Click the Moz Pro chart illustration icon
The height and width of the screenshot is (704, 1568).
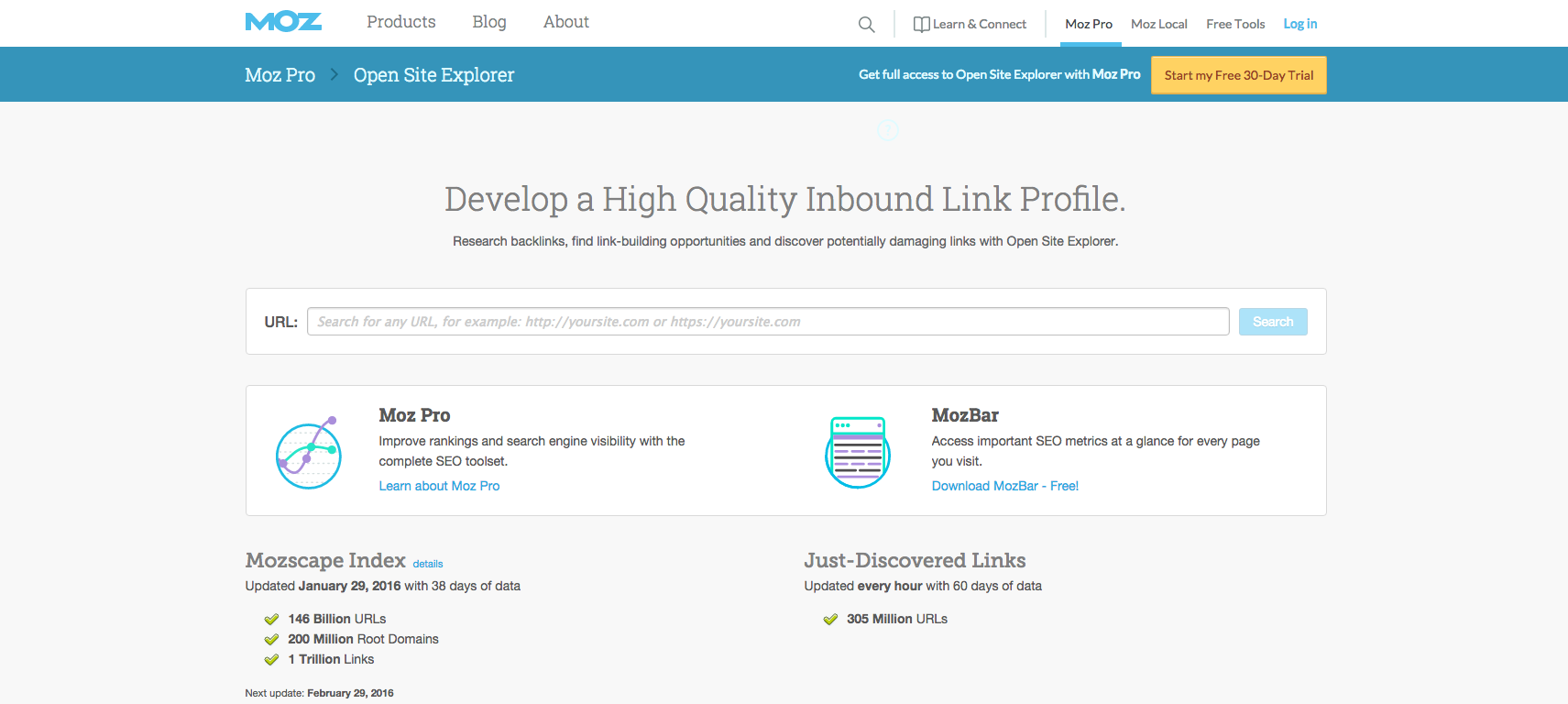click(x=309, y=452)
